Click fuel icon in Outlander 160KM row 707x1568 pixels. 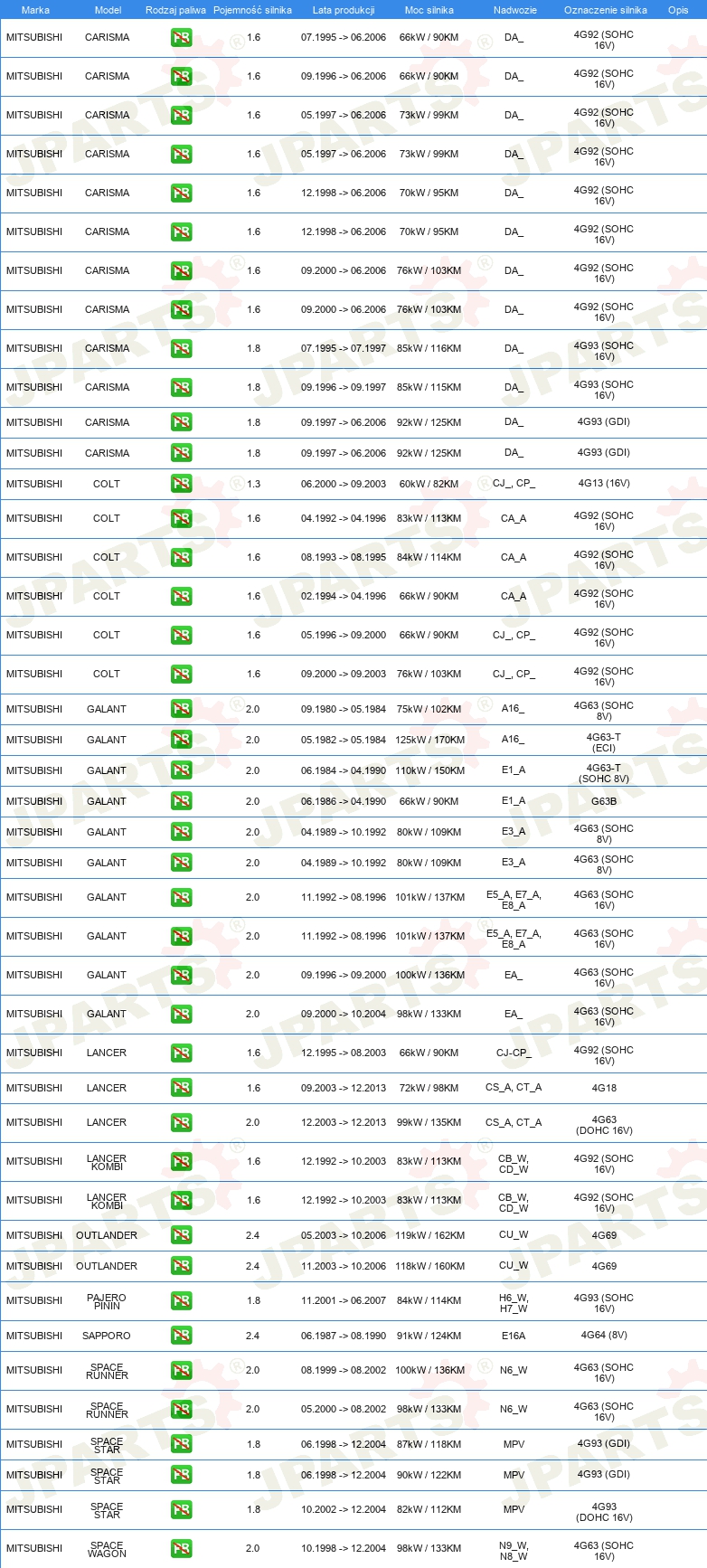point(181,1266)
